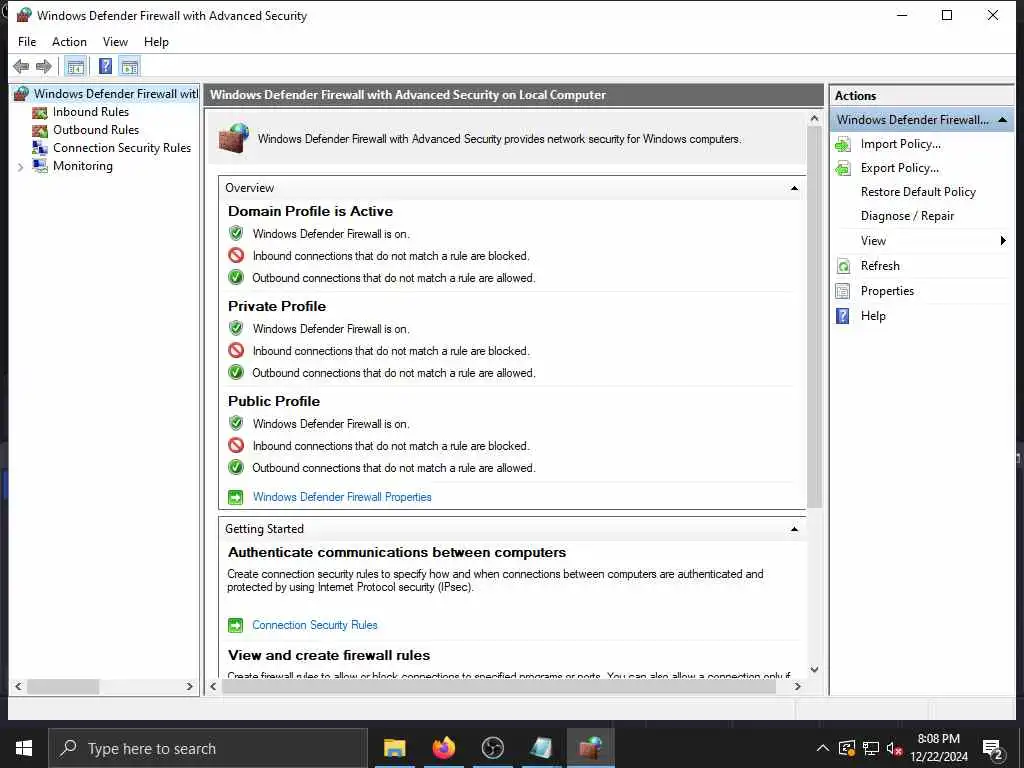Click the taskbar search box
The height and width of the screenshot is (768, 1024).
point(208,748)
